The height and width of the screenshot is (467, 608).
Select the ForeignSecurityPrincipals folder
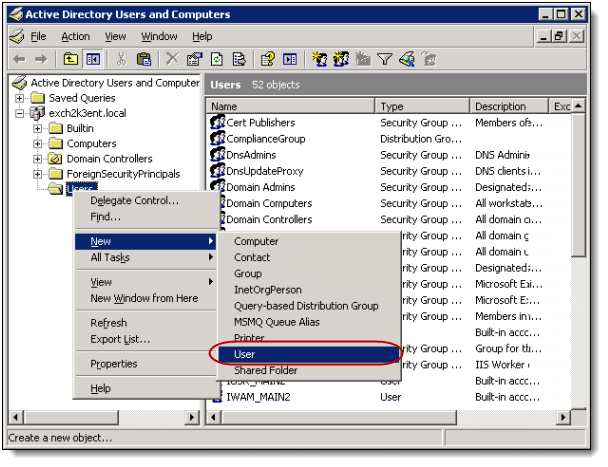[x=122, y=174]
